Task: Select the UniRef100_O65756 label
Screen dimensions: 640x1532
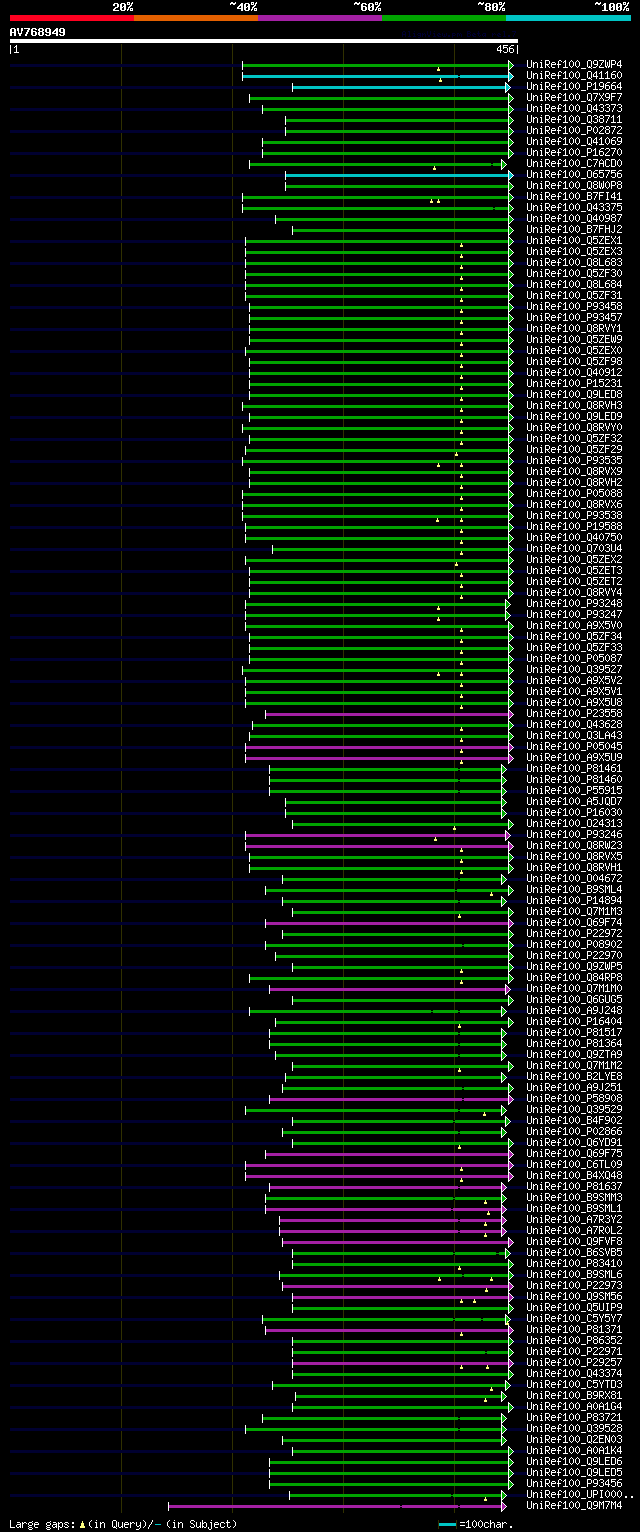Action: [x=573, y=174]
